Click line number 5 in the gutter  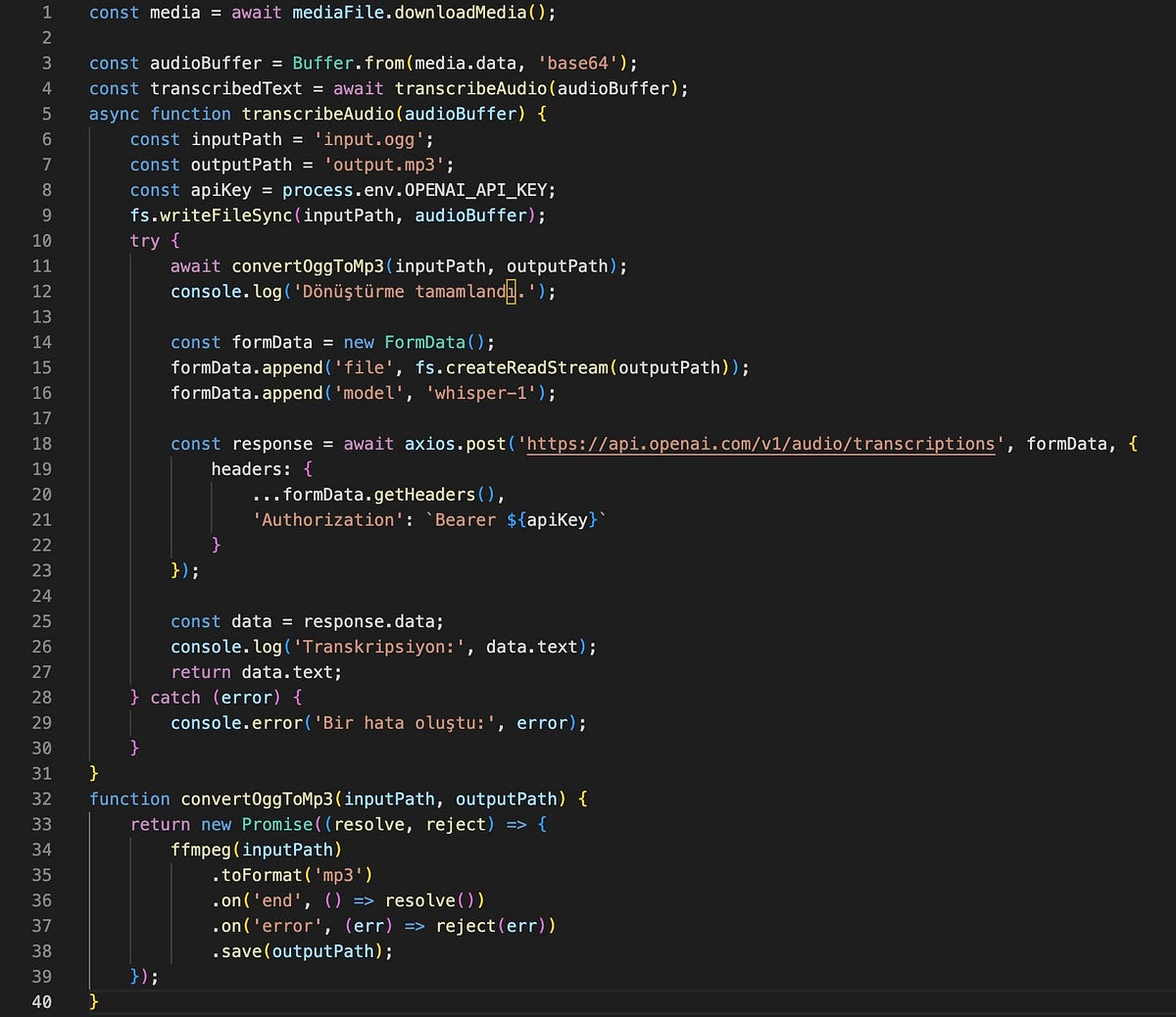[46, 114]
